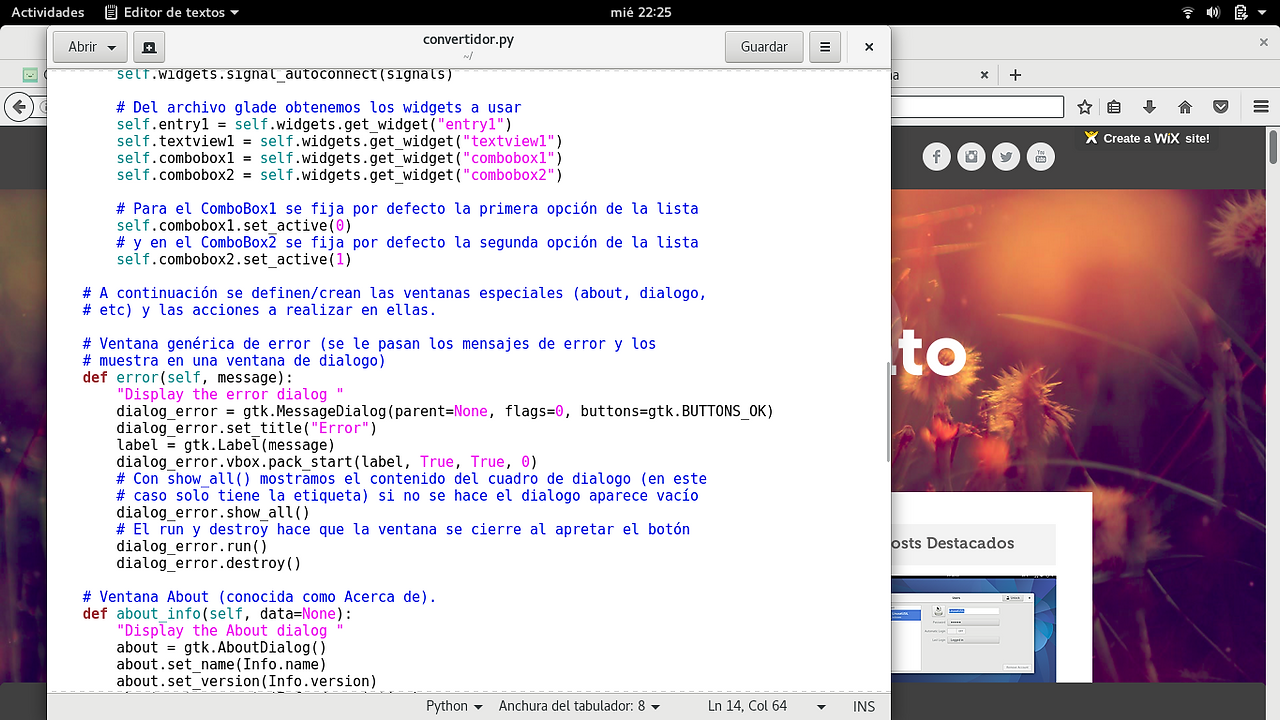Click the line with self.combobox1.set_active(0)
This screenshot has height=720, width=1280.
[x=234, y=226]
